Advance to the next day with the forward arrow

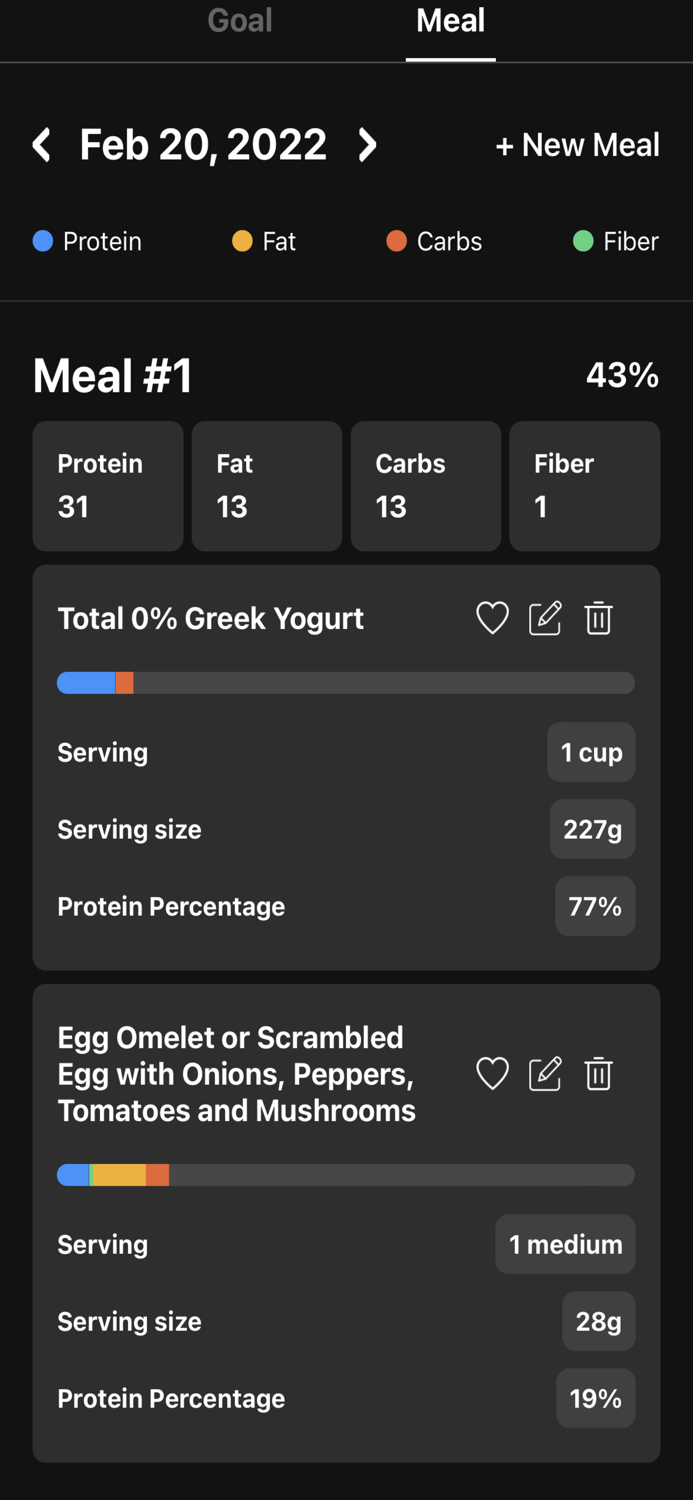[367, 144]
